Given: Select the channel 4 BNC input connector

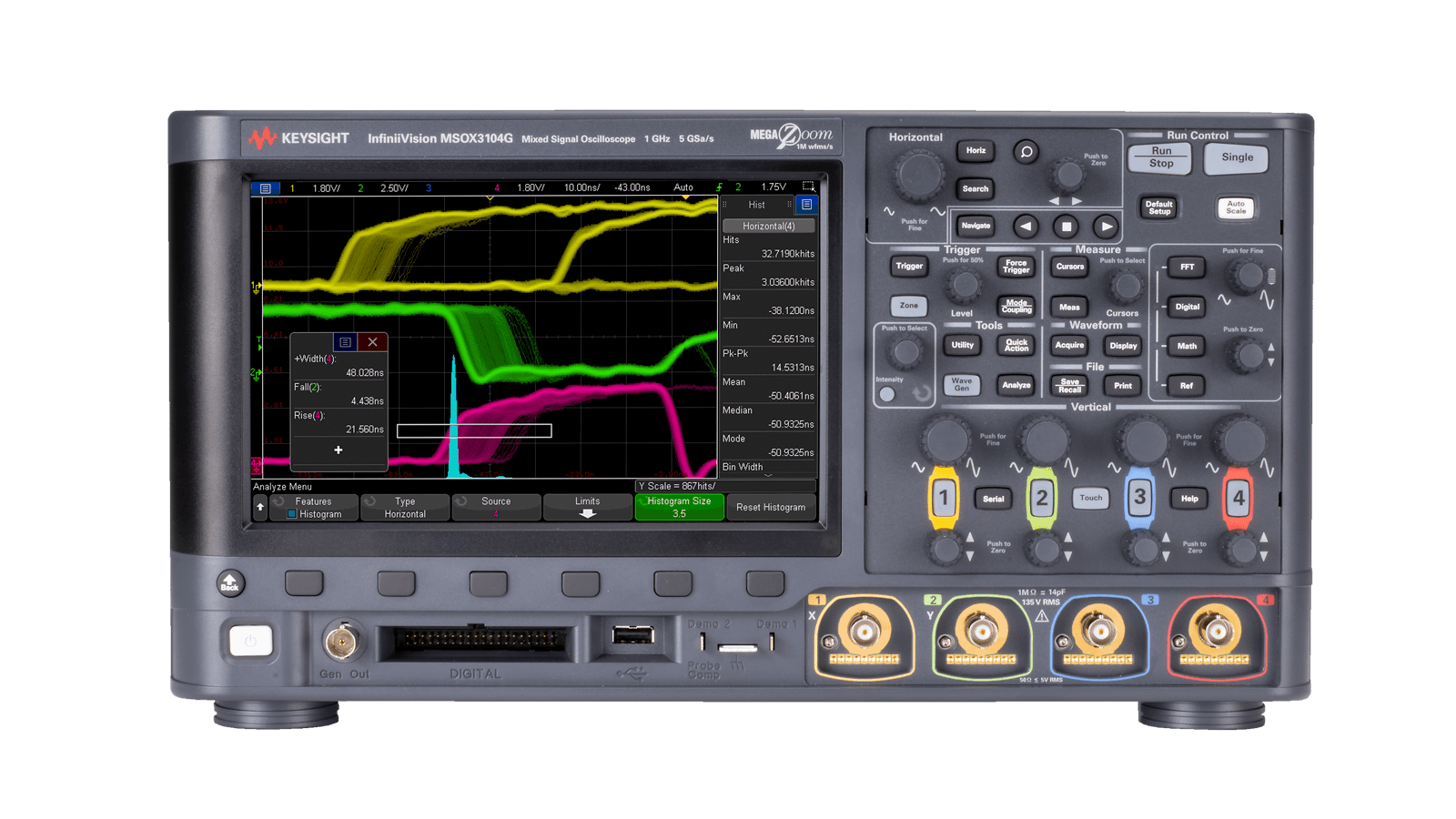Looking at the screenshot, I should tap(1216, 631).
